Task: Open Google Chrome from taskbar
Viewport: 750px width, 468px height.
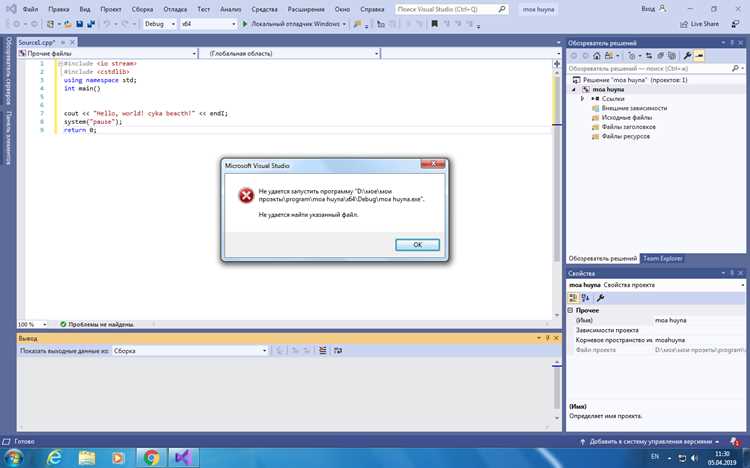Action: 151,458
